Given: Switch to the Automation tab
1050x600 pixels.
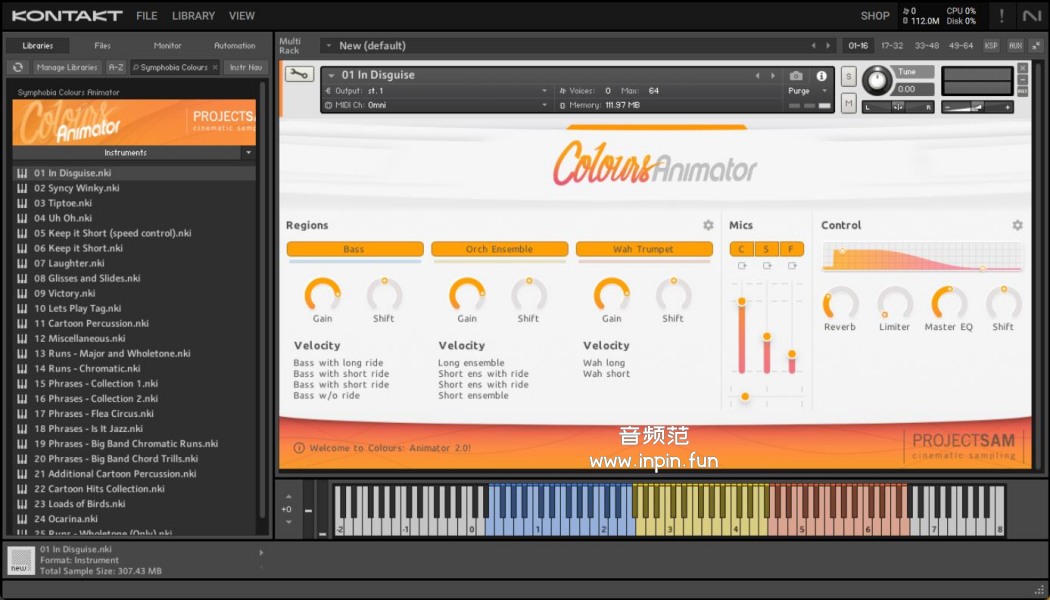Looking at the screenshot, I should 234,46.
